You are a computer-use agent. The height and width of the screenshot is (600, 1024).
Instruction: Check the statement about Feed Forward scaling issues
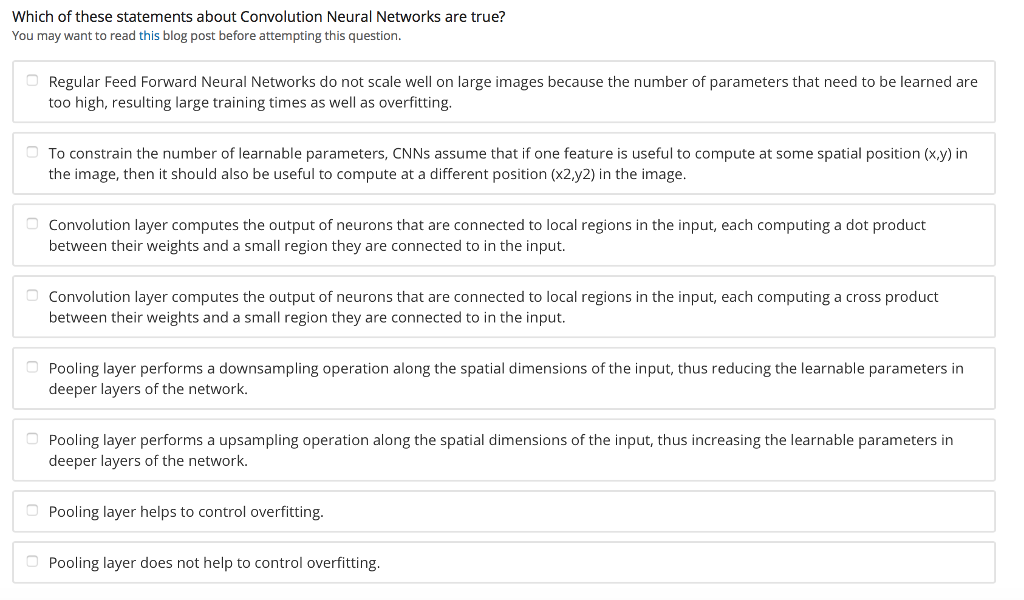(x=32, y=79)
